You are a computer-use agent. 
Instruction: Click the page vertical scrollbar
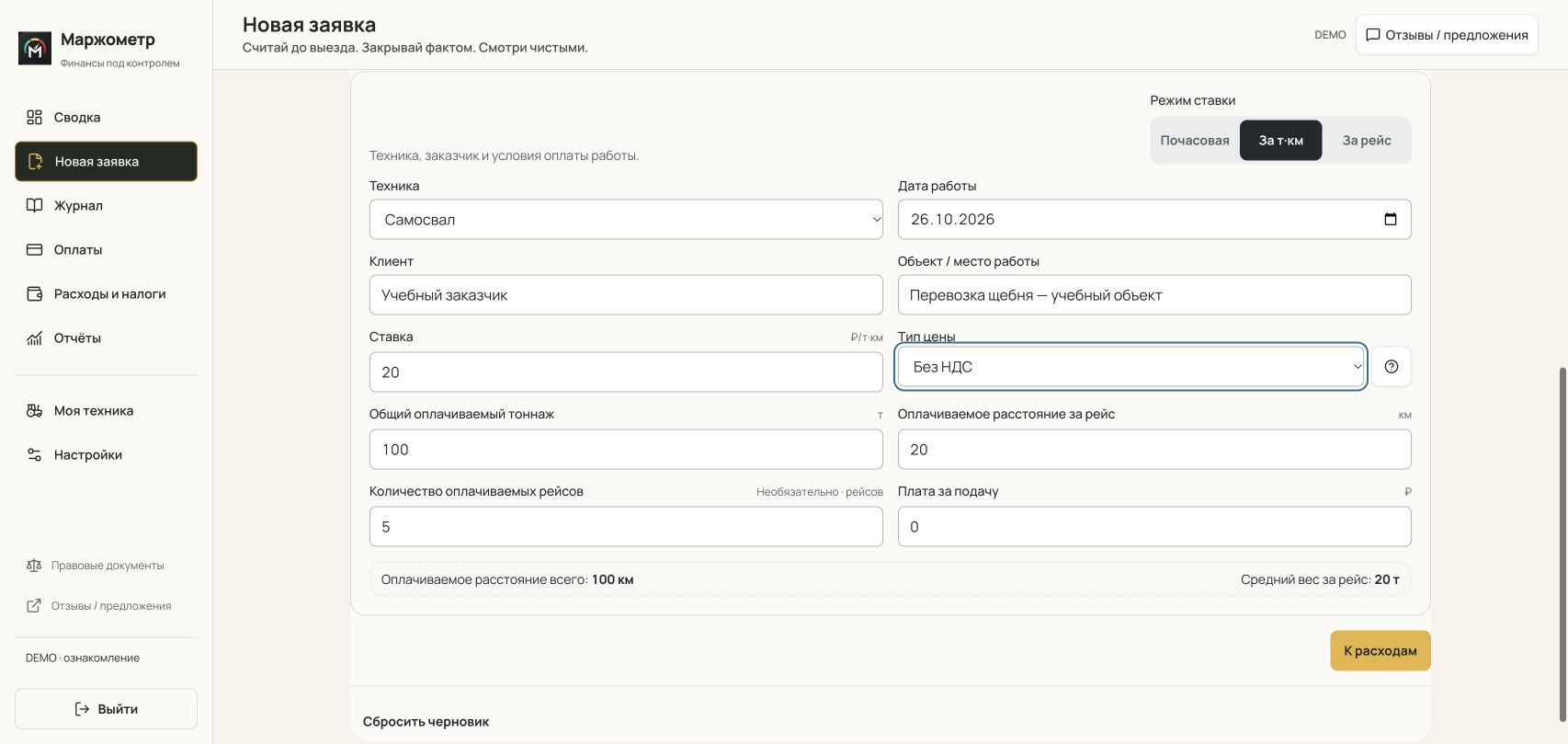pyautogui.click(x=1562, y=543)
